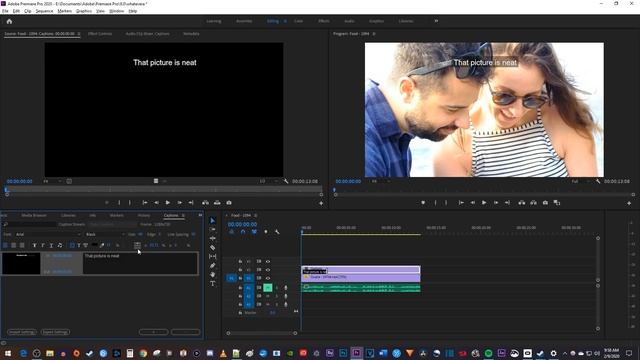Expand lower-left panel tab overflow chevron
Viewport: 640px width, 360px height.
coord(200,215)
